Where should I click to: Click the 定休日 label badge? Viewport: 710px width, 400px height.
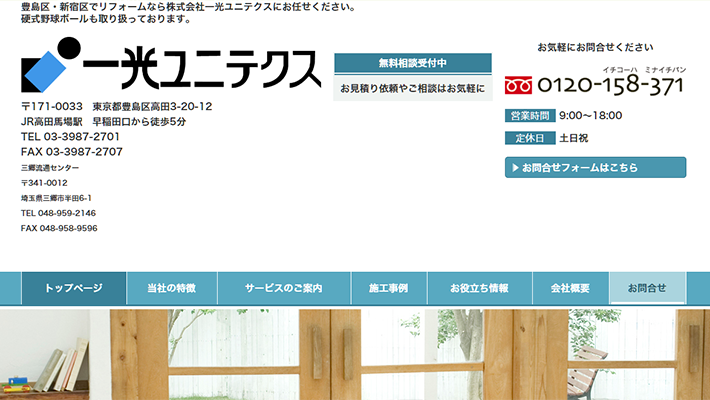pyautogui.click(x=529, y=138)
